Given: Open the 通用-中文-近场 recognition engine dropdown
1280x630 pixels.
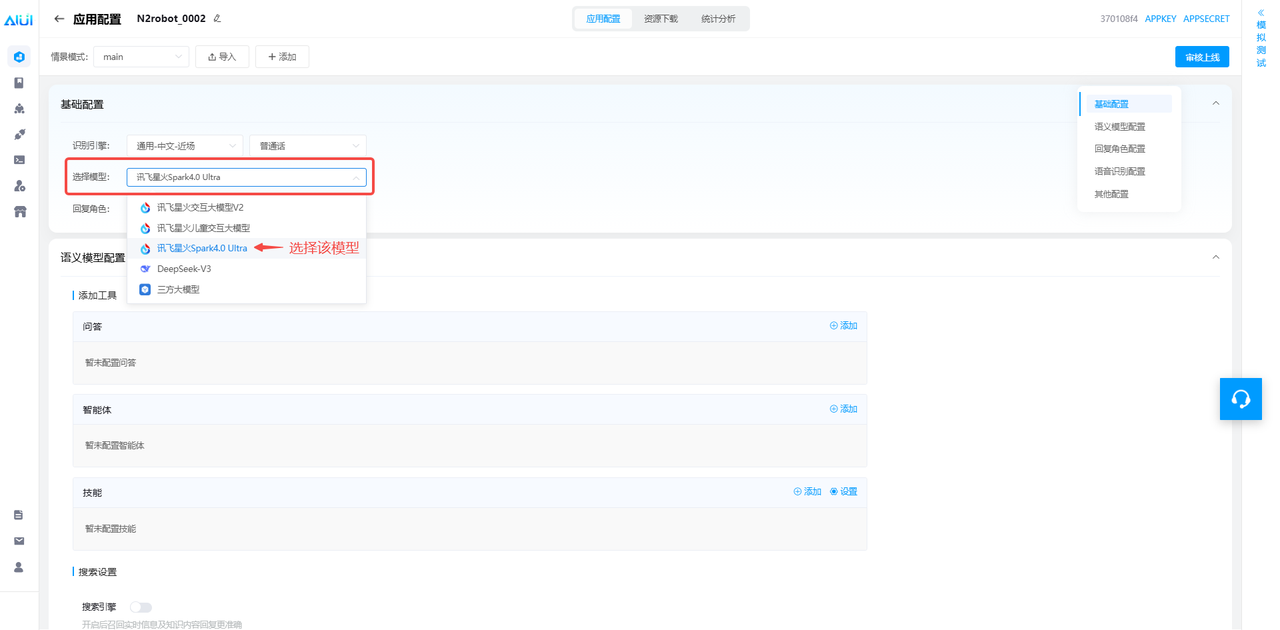Looking at the screenshot, I should [x=185, y=146].
